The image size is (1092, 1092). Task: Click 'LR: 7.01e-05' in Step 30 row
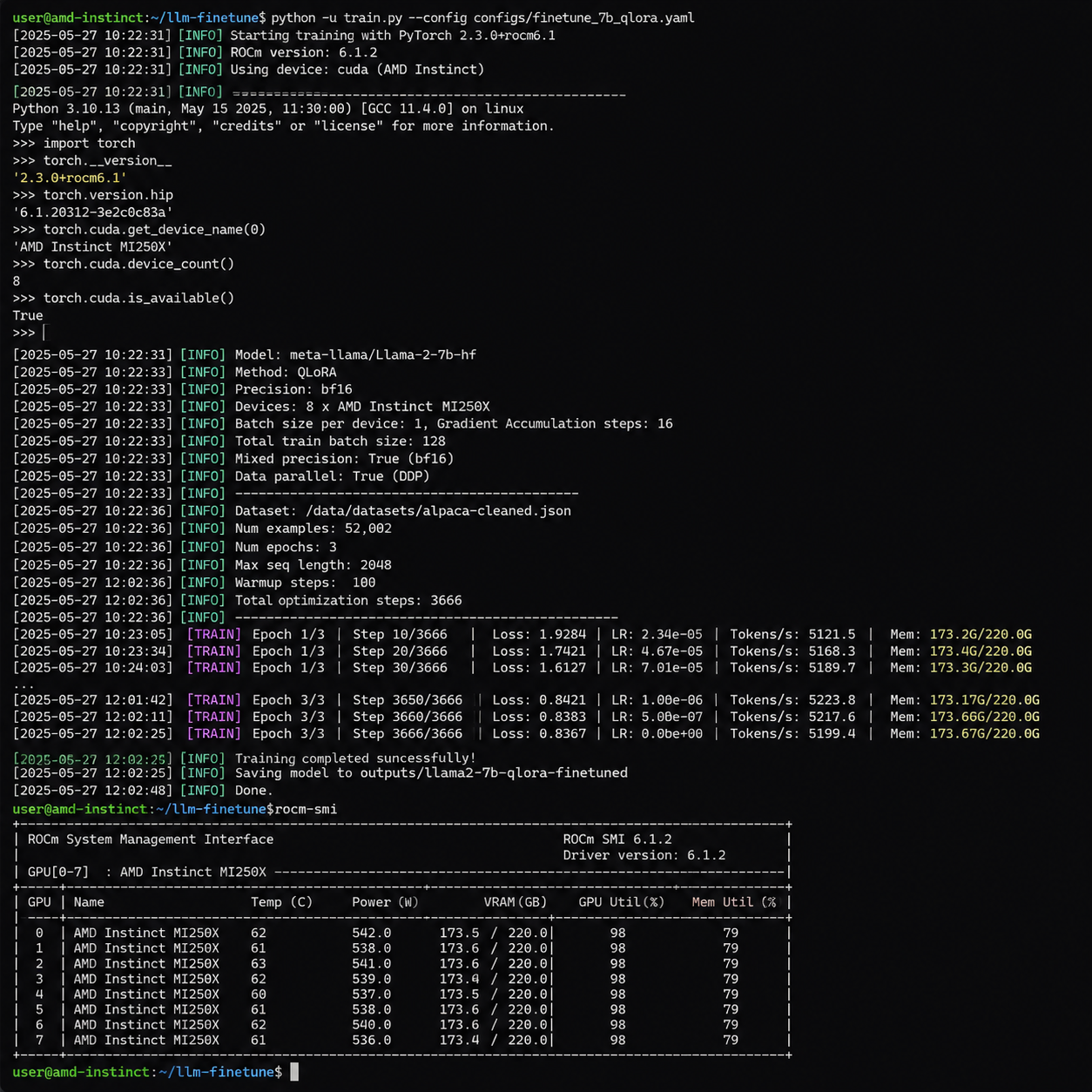(x=657, y=668)
